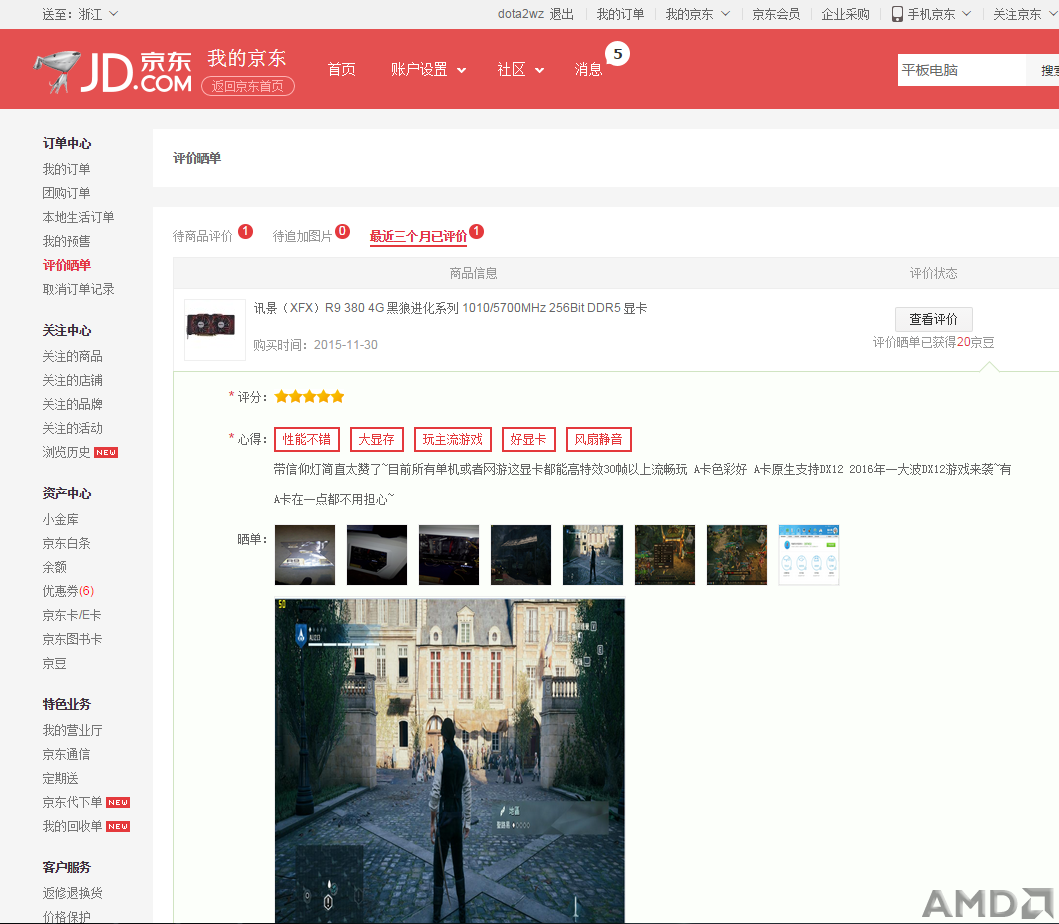Open 返修退换货 in the sidebar
Image resolution: width=1059 pixels, height=924 pixels.
(x=72, y=893)
